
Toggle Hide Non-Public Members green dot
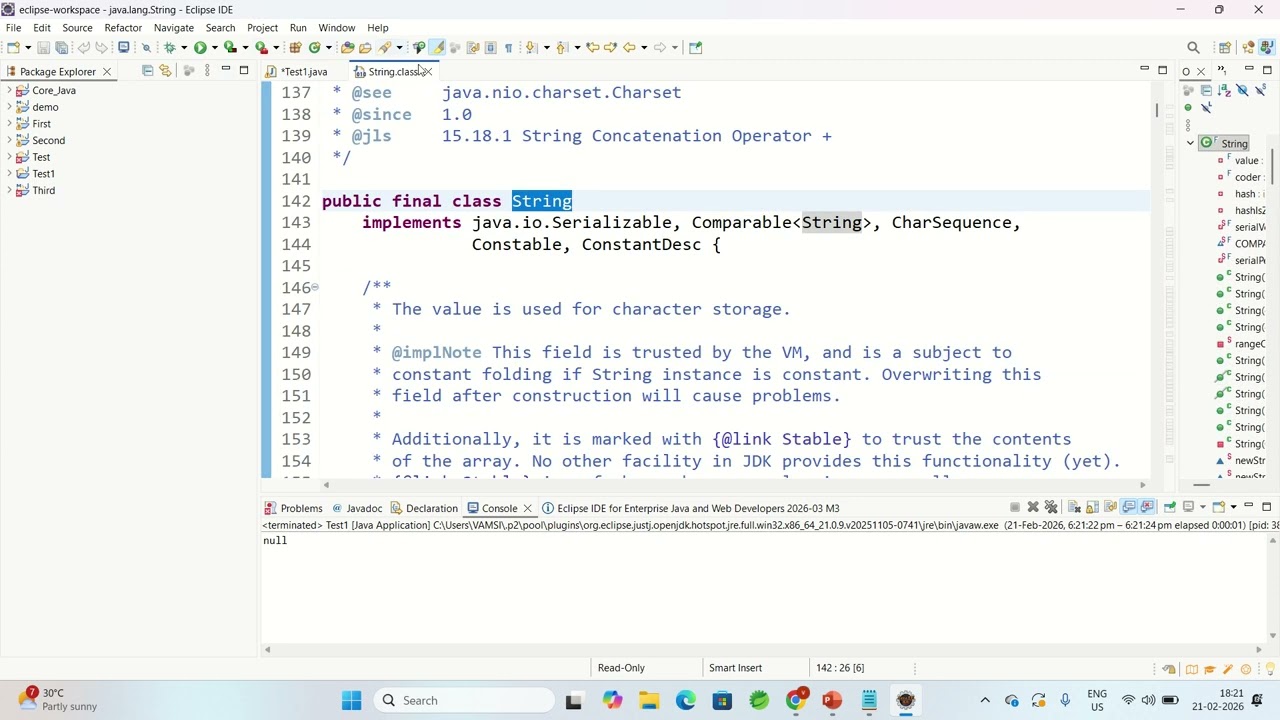click(x=1188, y=107)
